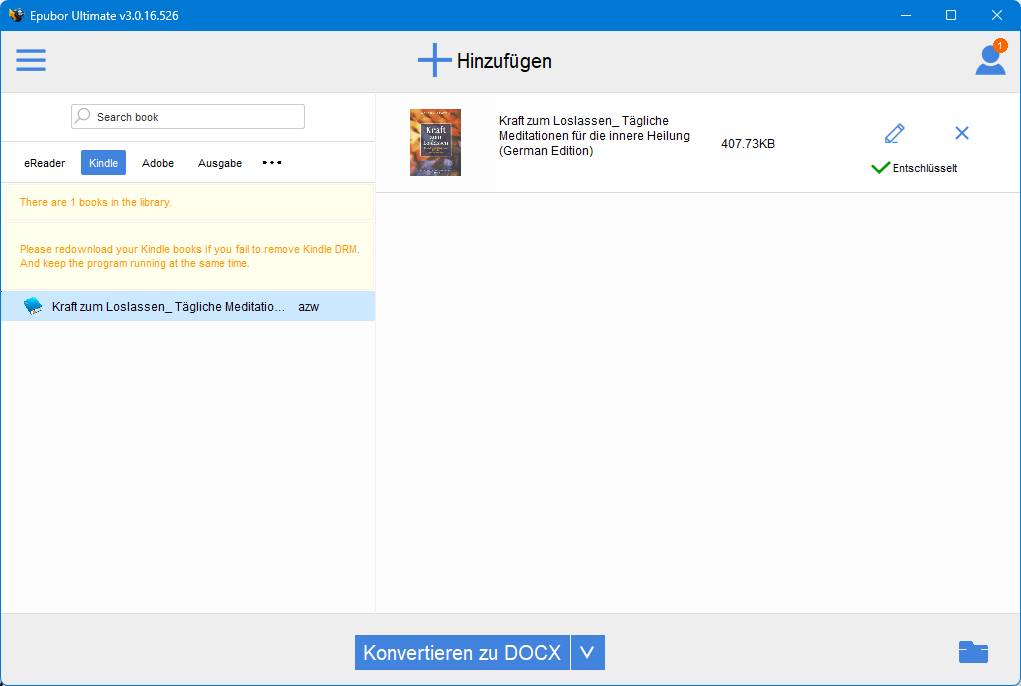Edit book metadata with the pencil icon
The image size is (1021, 686).
pyautogui.click(x=893, y=132)
